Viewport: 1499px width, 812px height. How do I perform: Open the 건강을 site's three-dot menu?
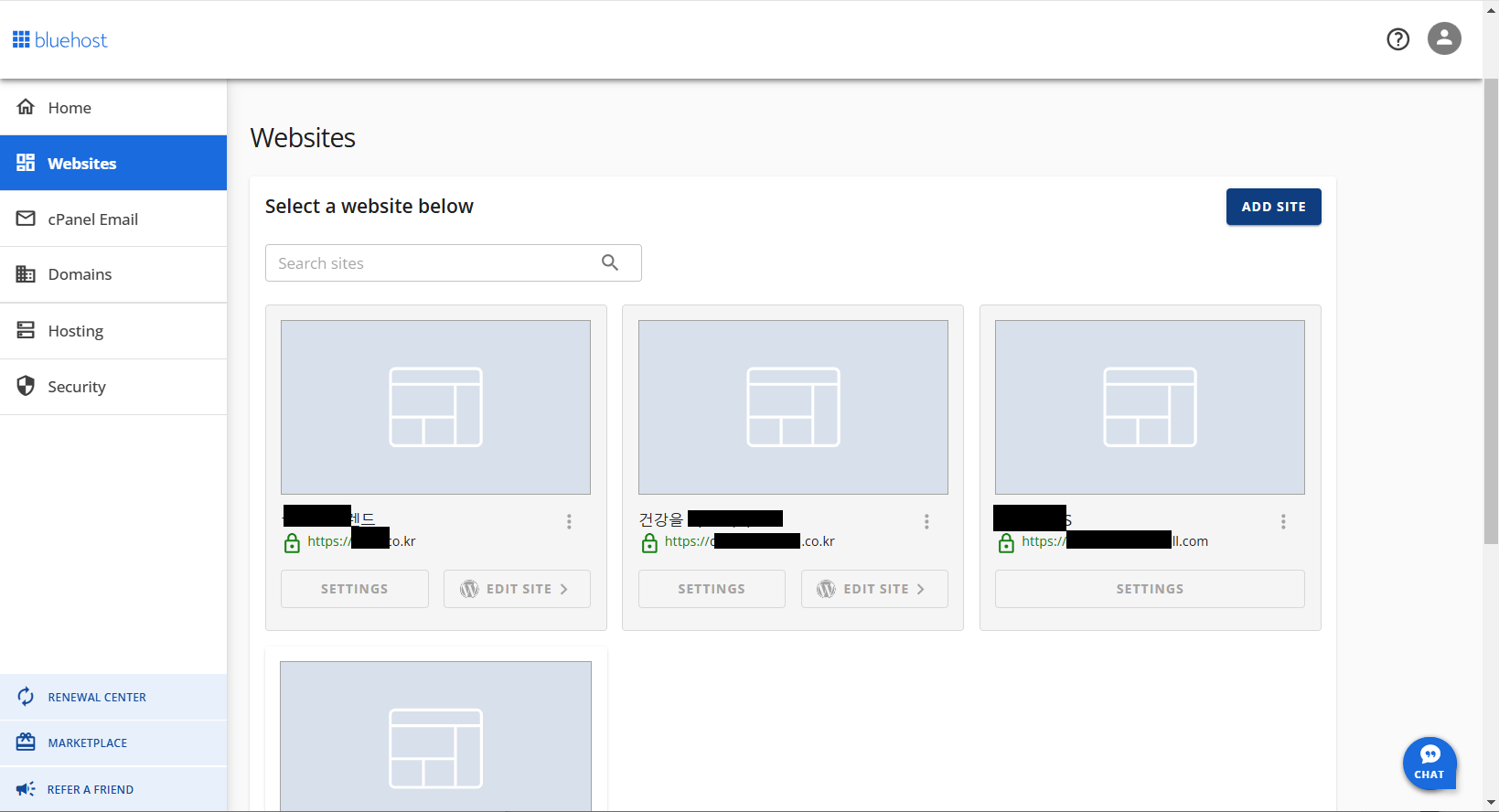coord(926,521)
